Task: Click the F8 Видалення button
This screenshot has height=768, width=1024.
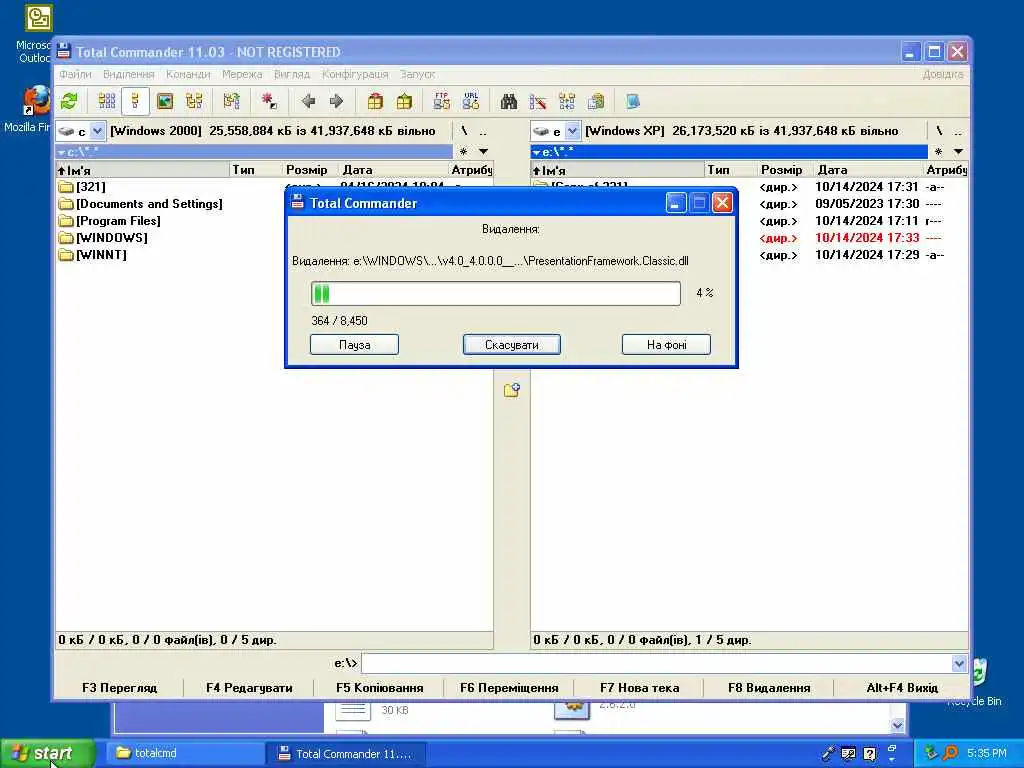Action: click(x=769, y=688)
